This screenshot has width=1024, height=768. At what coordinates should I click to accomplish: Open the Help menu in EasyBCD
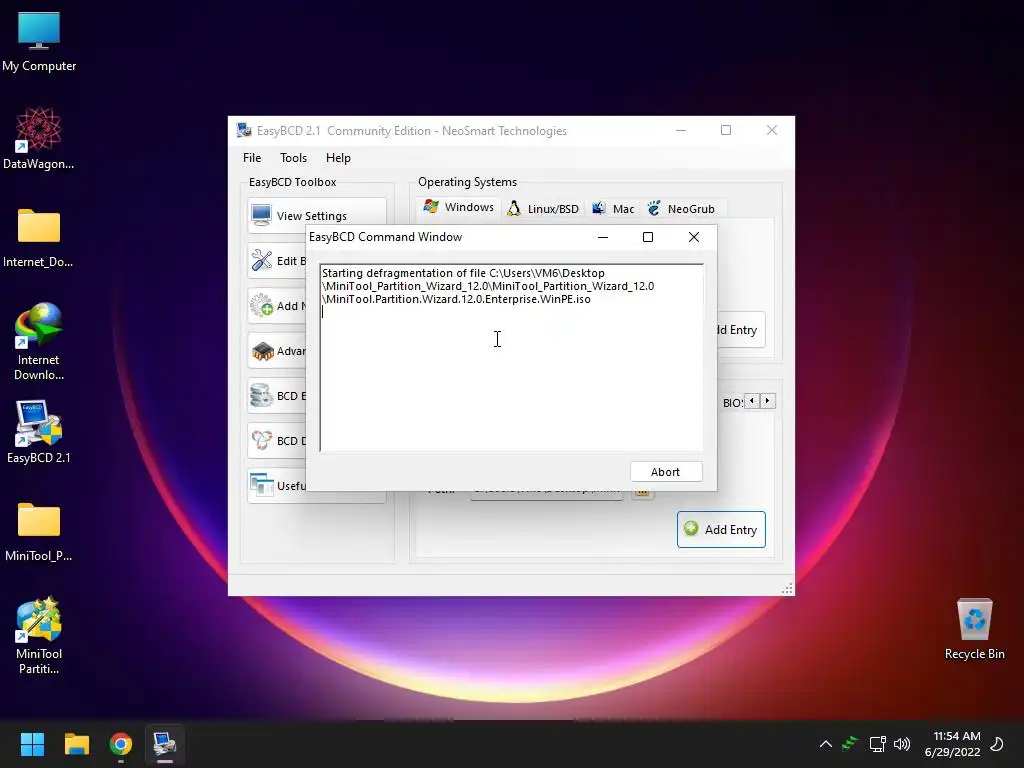pyautogui.click(x=338, y=157)
